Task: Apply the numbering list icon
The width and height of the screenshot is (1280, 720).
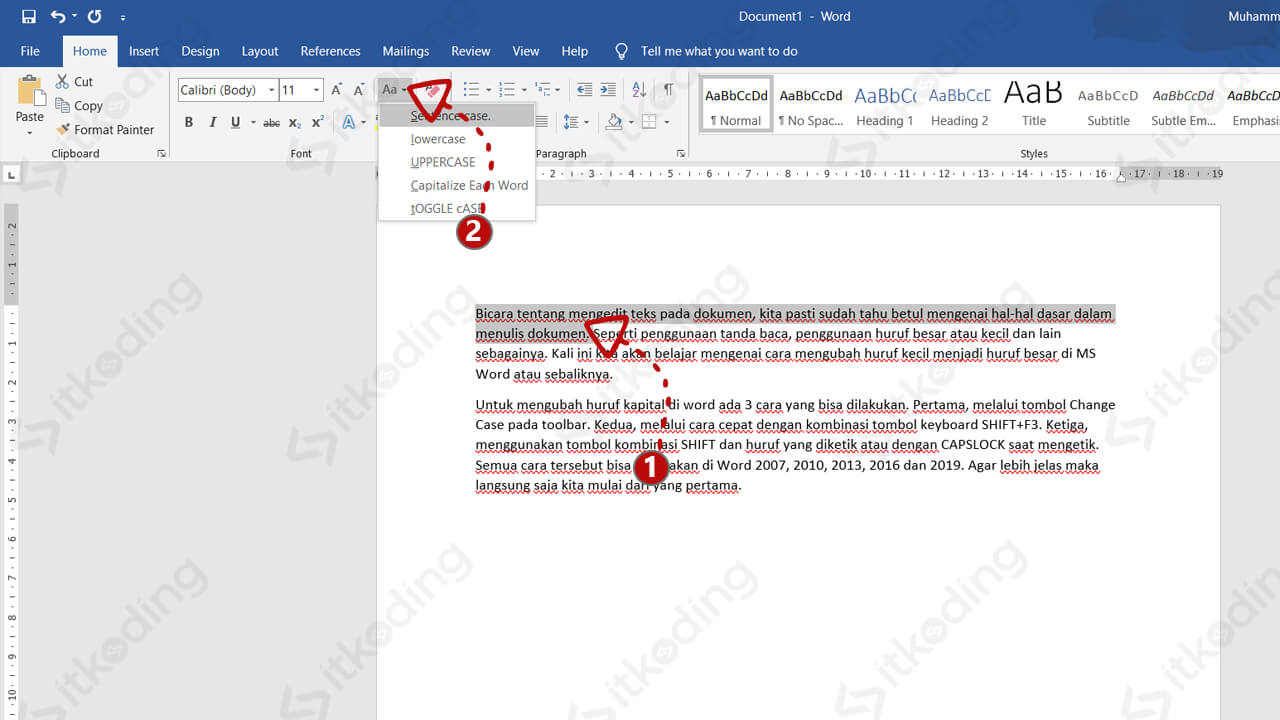Action: [x=507, y=90]
